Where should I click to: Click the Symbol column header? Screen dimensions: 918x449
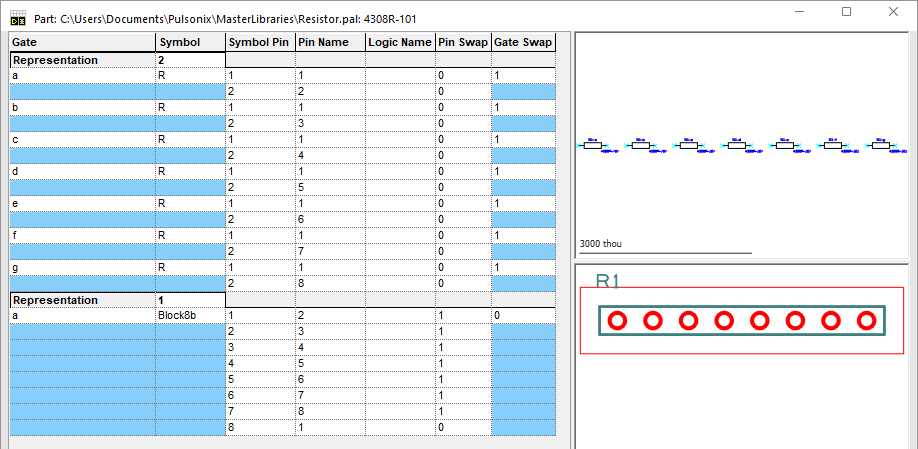tap(189, 43)
